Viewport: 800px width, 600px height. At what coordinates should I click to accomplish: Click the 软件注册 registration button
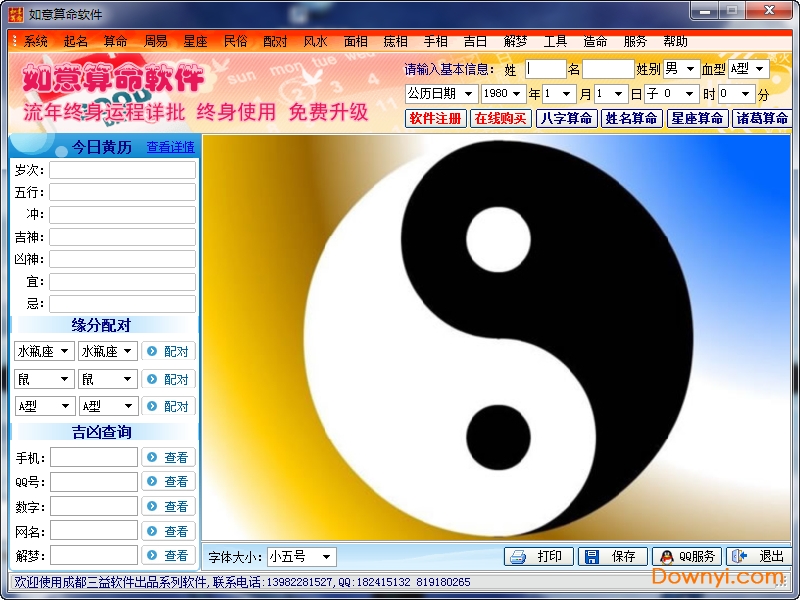434,118
